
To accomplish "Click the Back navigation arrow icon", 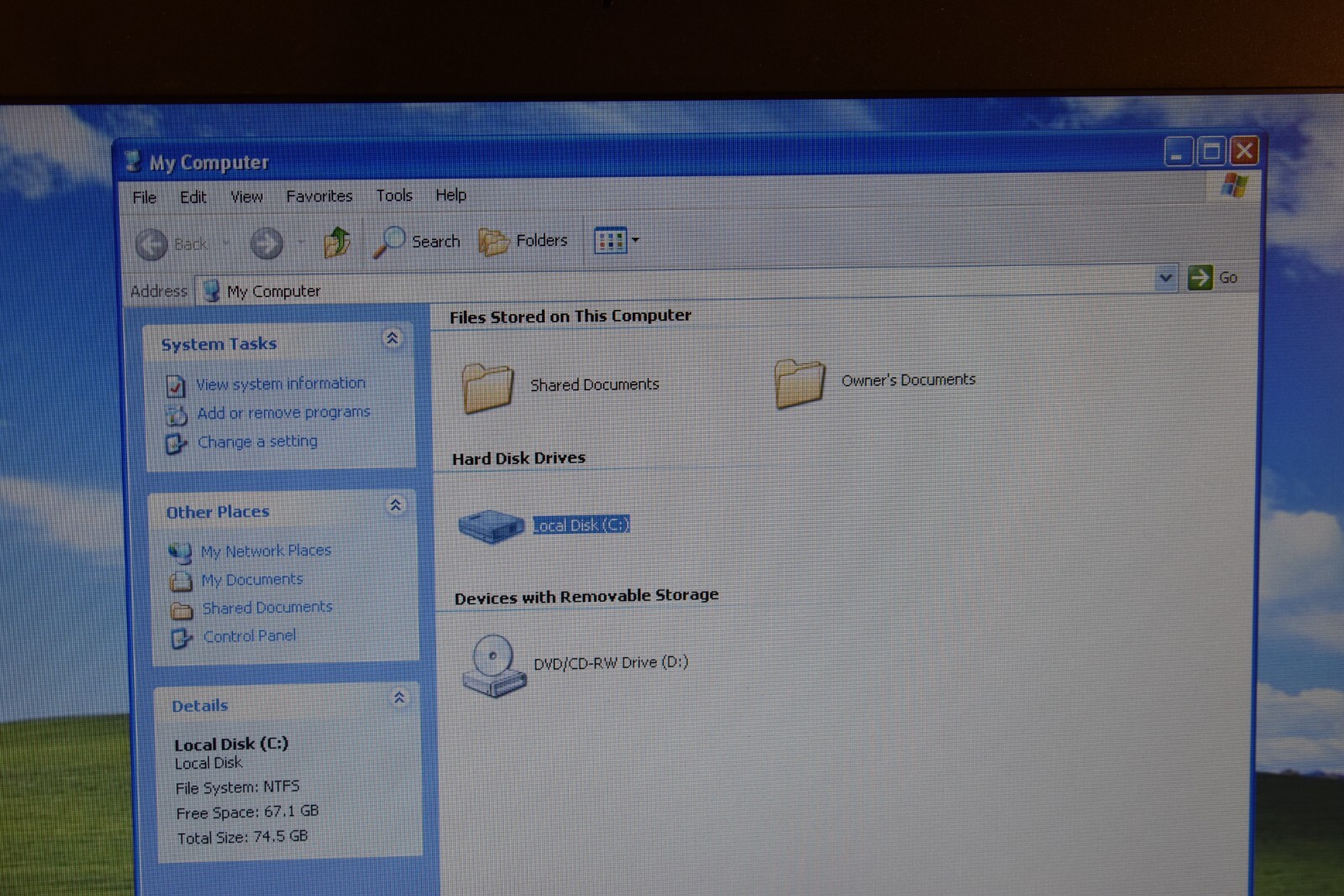I will tap(151, 244).
